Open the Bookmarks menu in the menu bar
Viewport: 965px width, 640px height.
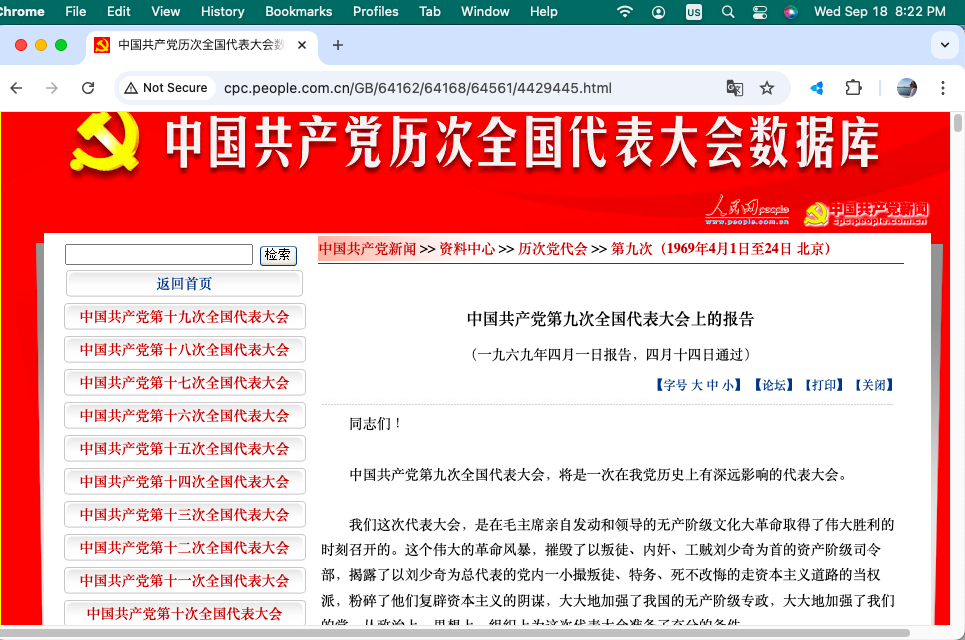pos(298,12)
